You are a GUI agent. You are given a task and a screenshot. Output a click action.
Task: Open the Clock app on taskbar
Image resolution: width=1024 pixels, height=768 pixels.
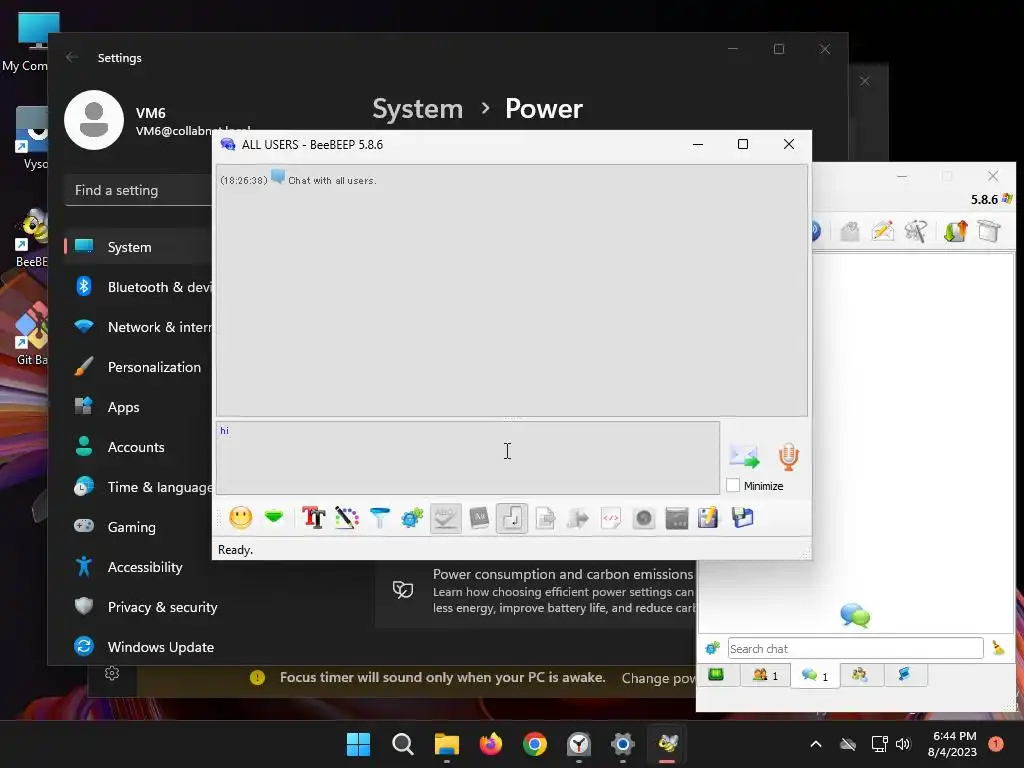tap(579, 744)
